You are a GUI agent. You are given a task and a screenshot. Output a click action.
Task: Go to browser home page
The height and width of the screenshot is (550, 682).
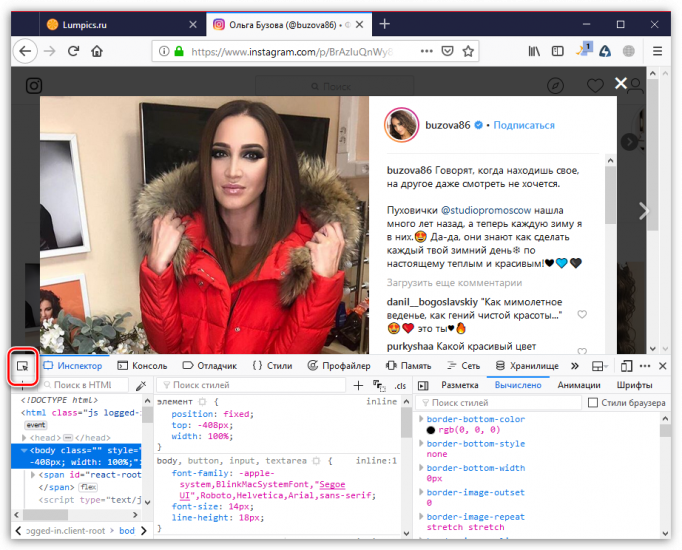pos(97,51)
